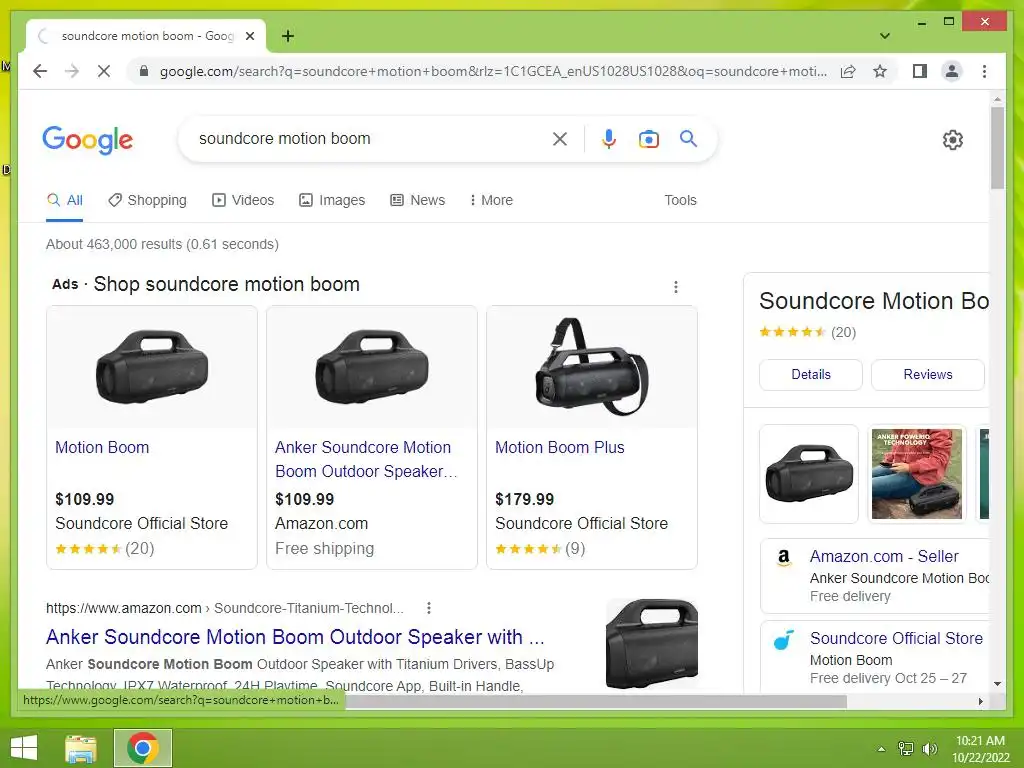Click the vertical scrollbar thumb

(997, 148)
